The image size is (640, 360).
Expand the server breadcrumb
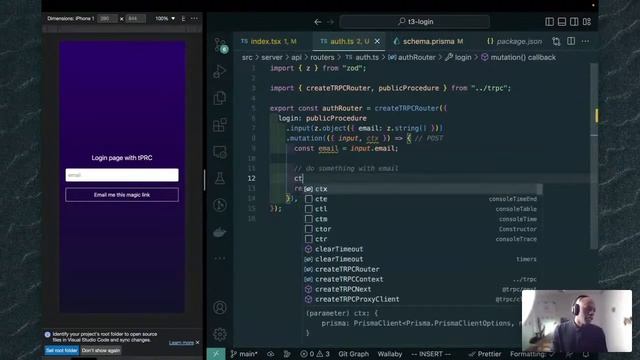[272, 58]
